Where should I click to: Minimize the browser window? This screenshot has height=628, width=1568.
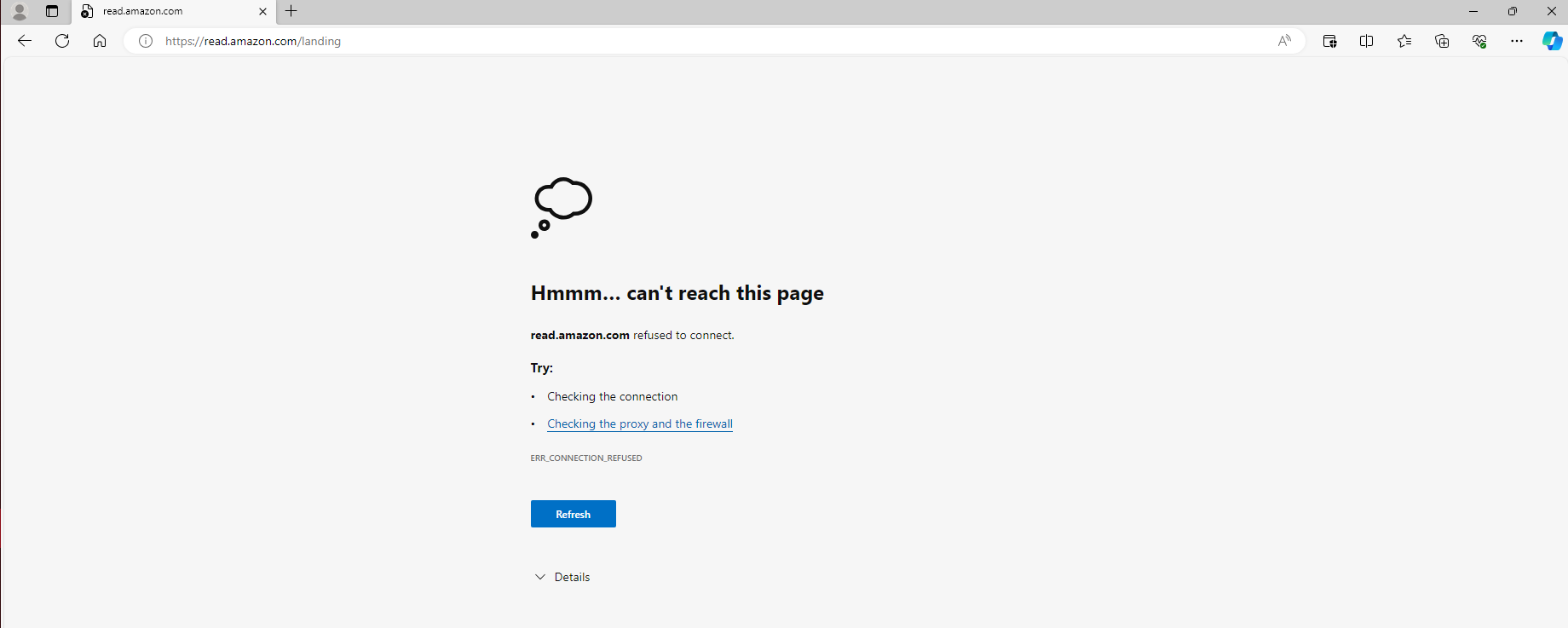pyautogui.click(x=1473, y=11)
